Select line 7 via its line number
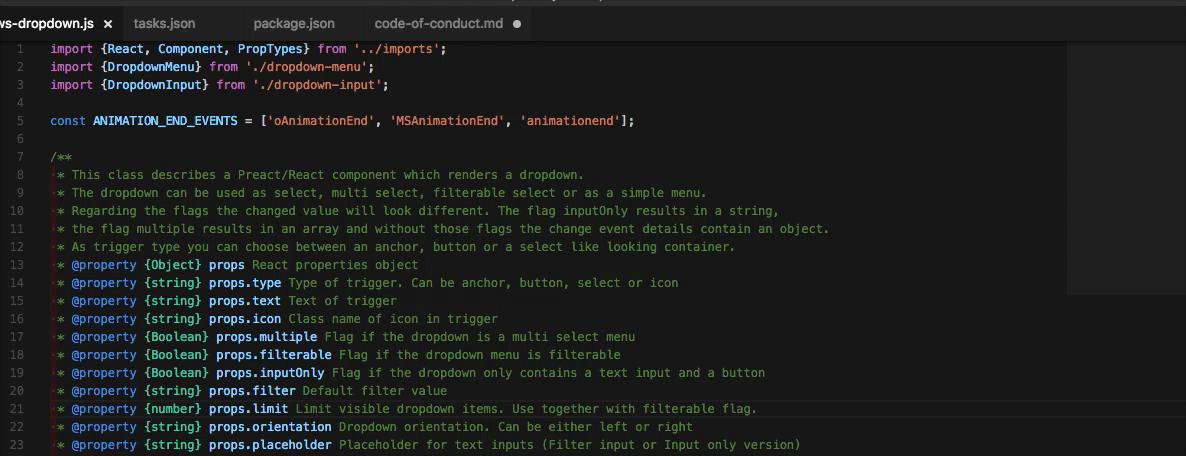 [20, 157]
